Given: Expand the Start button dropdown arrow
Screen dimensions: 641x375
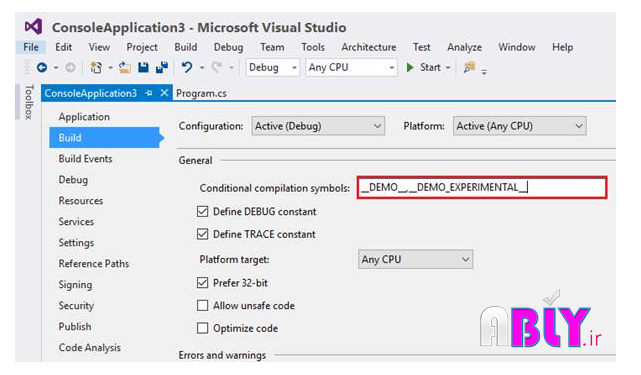Looking at the screenshot, I should pyautogui.click(x=448, y=68).
